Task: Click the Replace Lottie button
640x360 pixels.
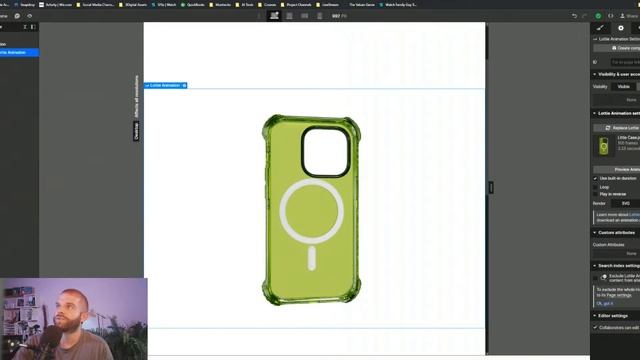Action: coord(617,128)
